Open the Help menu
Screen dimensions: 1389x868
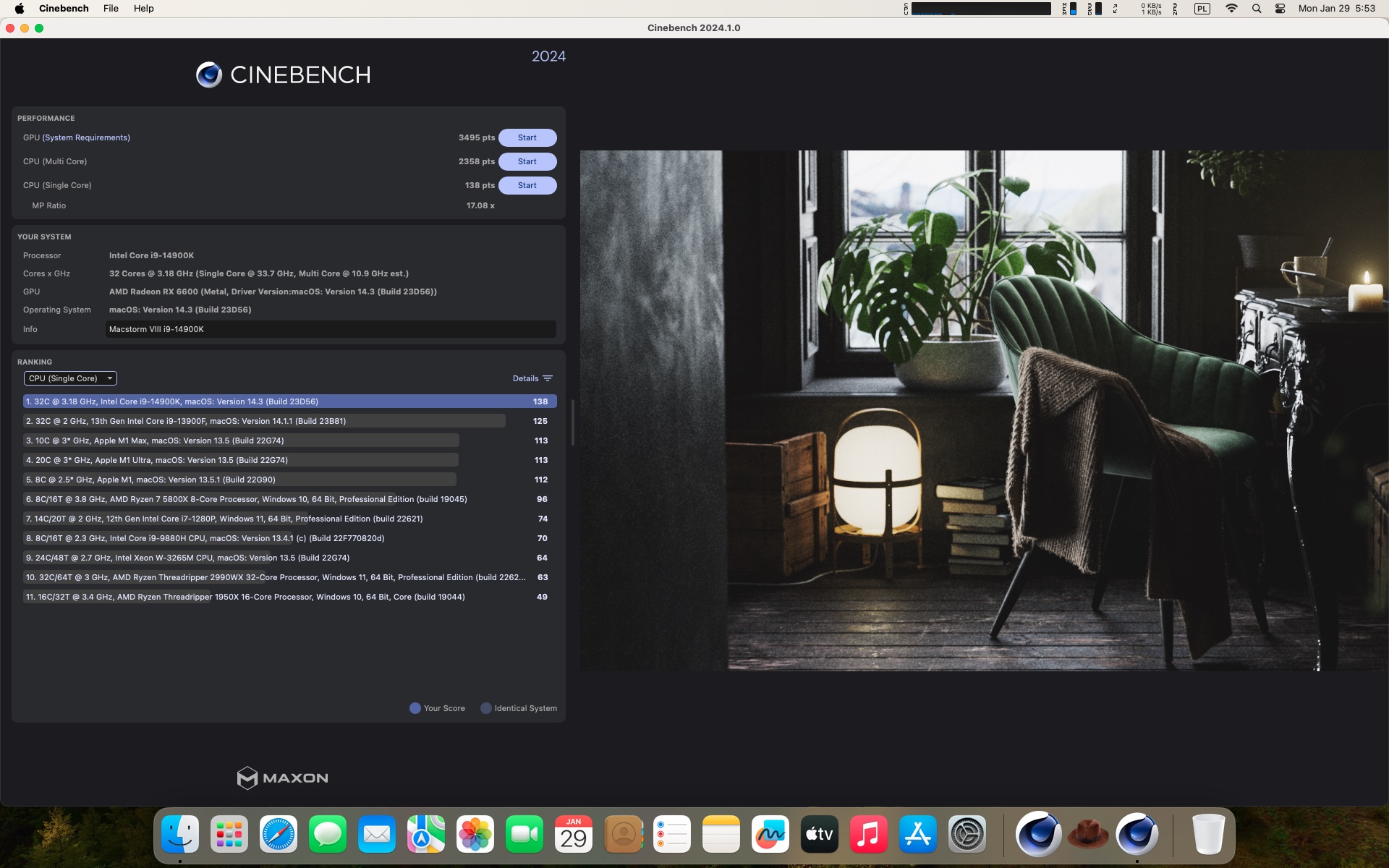coord(143,9)
